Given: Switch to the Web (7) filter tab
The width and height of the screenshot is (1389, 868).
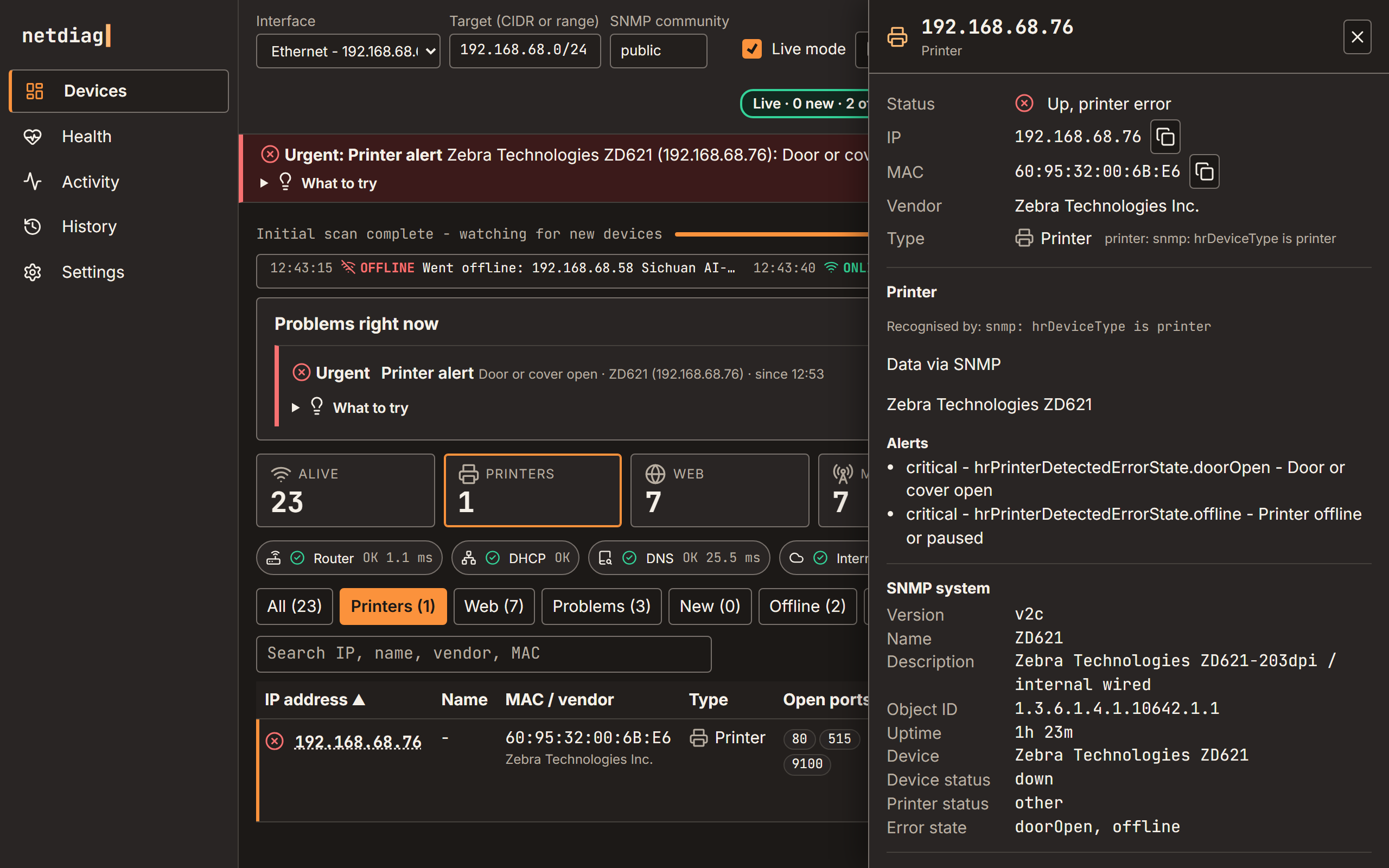Looking at the screenshot, I should point(494,606).
